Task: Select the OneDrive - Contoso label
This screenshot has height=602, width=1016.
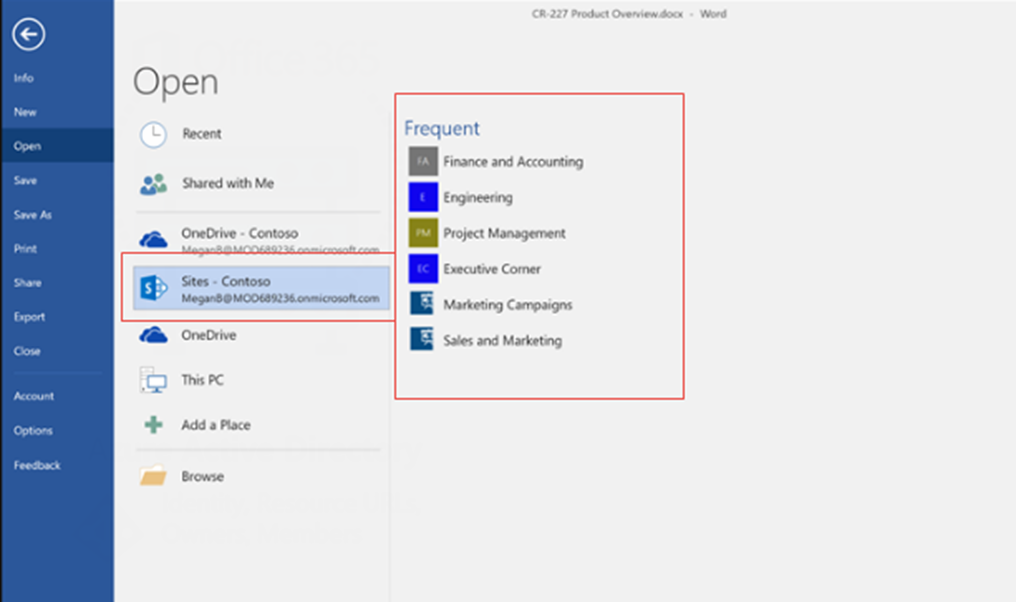Action: [x=240, y=233]
